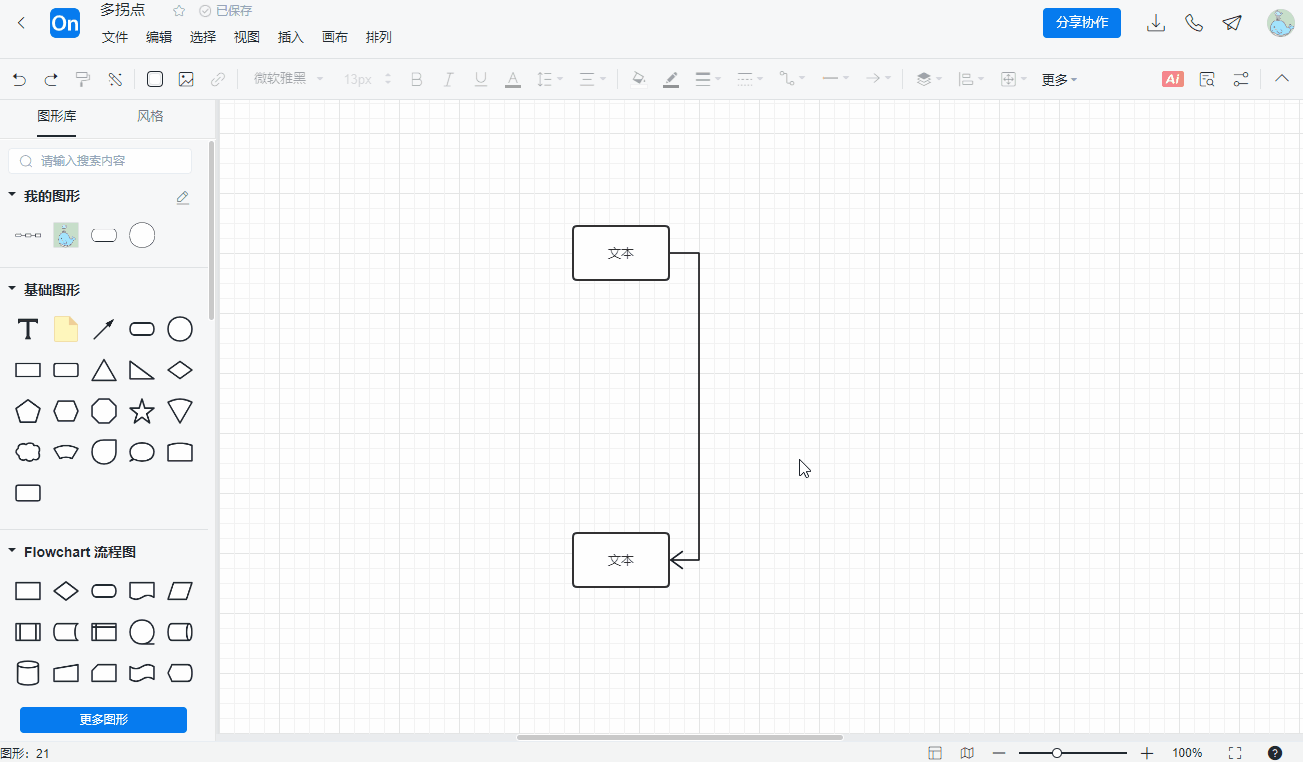Image resolution: width=1303 pixels, height=762 pixels.
Task: Pick the pentagon shape in 基础图形
Action: 28,411
